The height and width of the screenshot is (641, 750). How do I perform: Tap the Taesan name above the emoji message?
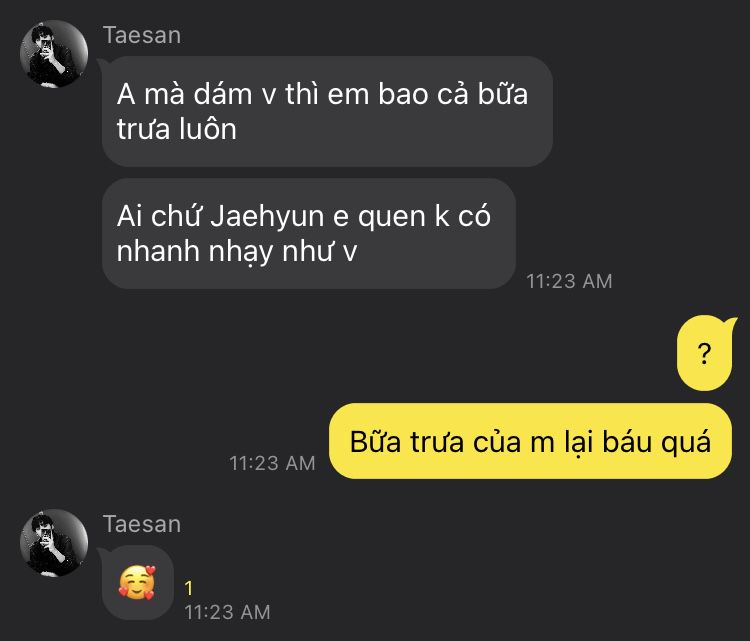[x=142, y=524]
